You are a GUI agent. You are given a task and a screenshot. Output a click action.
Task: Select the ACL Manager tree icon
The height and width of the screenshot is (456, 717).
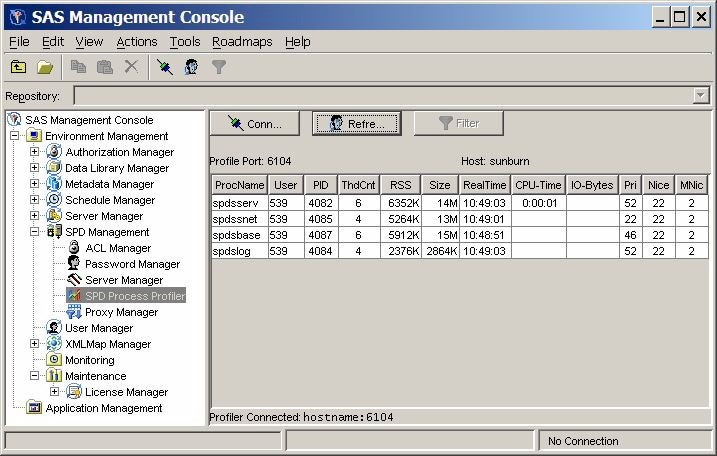coord(74,248)
